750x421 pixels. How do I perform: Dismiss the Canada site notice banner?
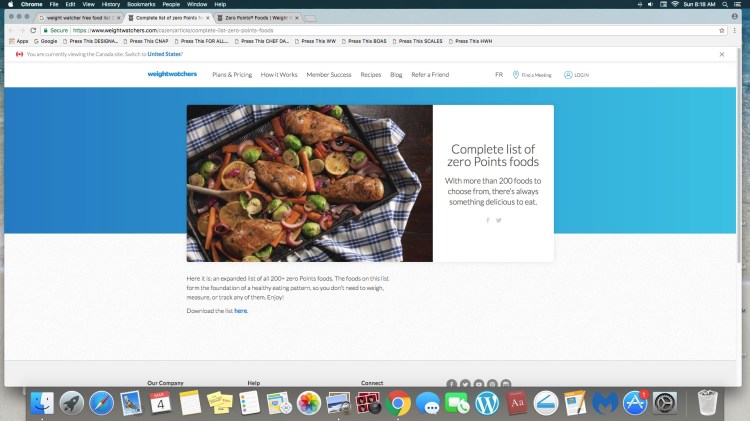point(722,54)
